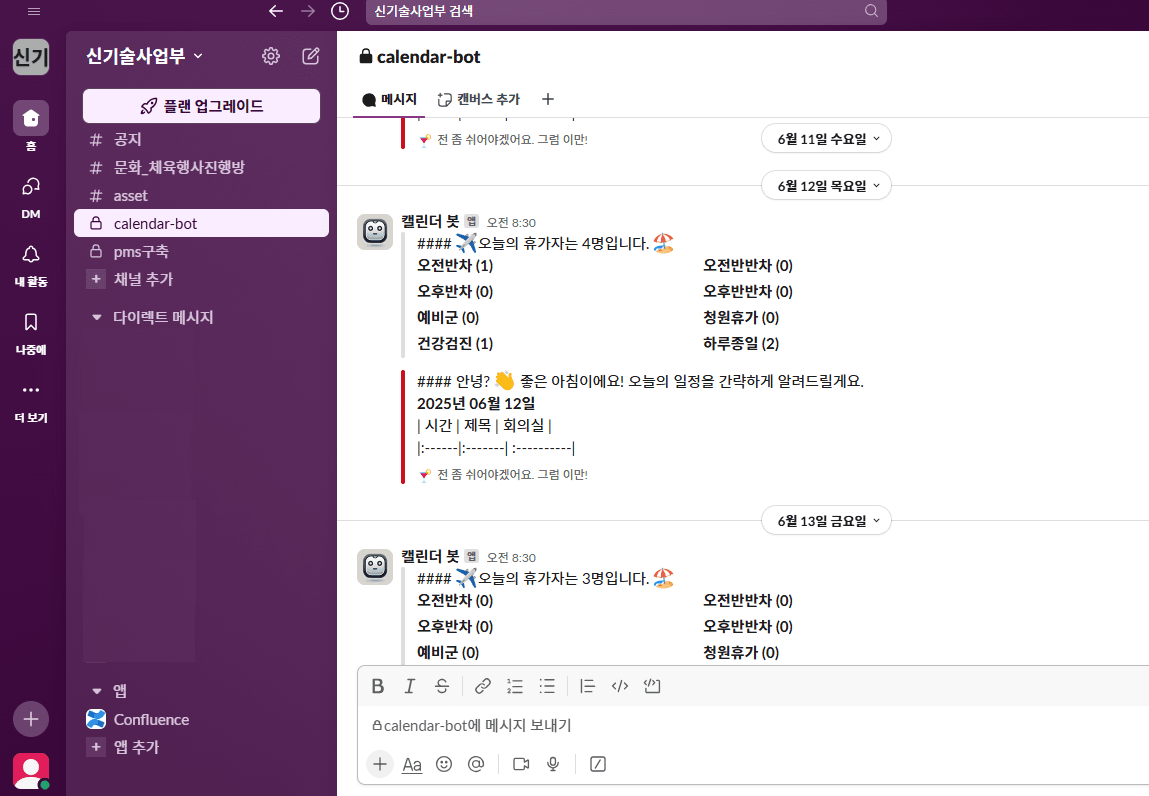1149x796 pixels.
Task: Compose a new message
Action: (x=311, y=56)
